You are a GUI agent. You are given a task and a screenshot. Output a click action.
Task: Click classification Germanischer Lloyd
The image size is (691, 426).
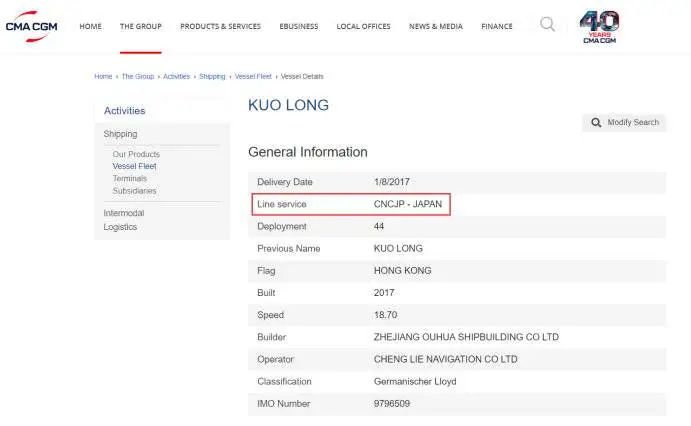415,382
